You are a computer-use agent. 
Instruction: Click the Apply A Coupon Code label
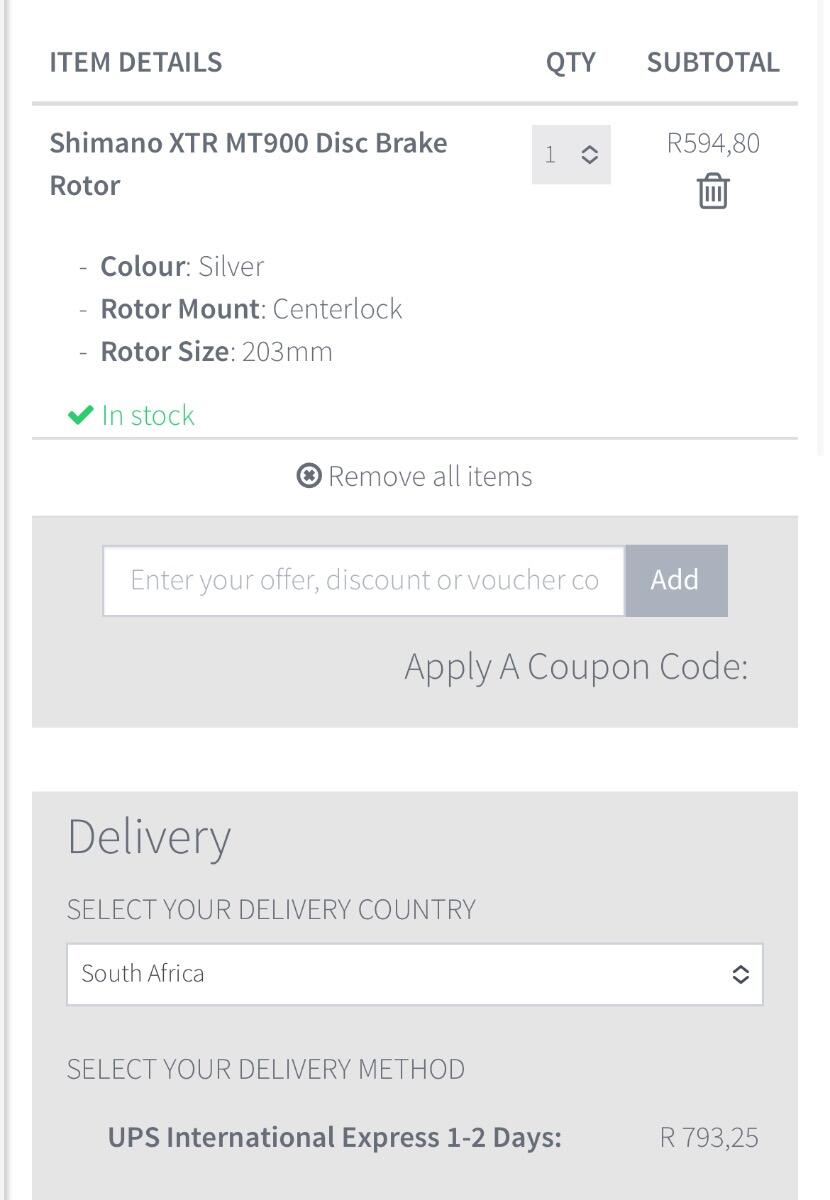576,667
